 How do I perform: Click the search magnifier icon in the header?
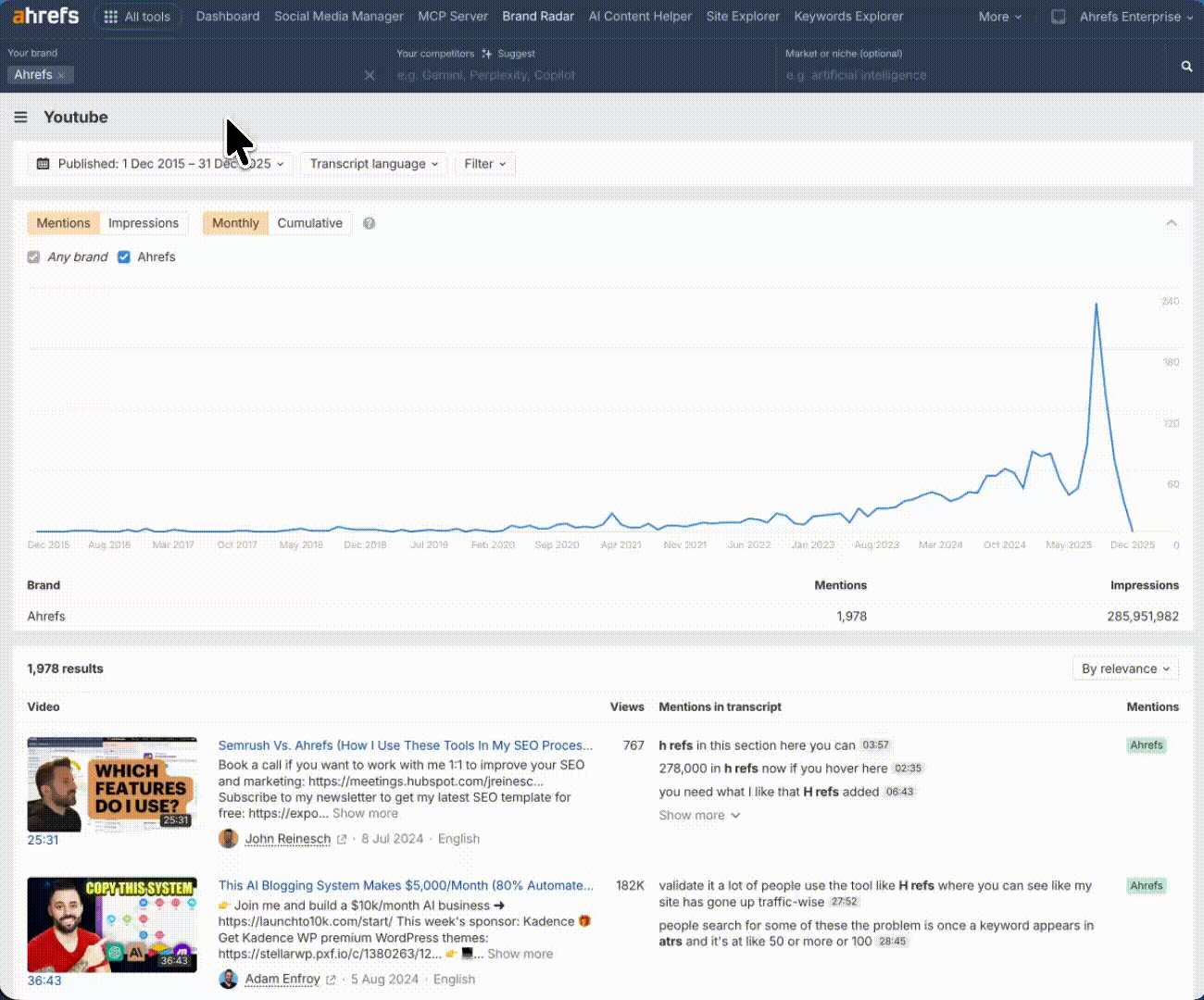click(1186, 67)
